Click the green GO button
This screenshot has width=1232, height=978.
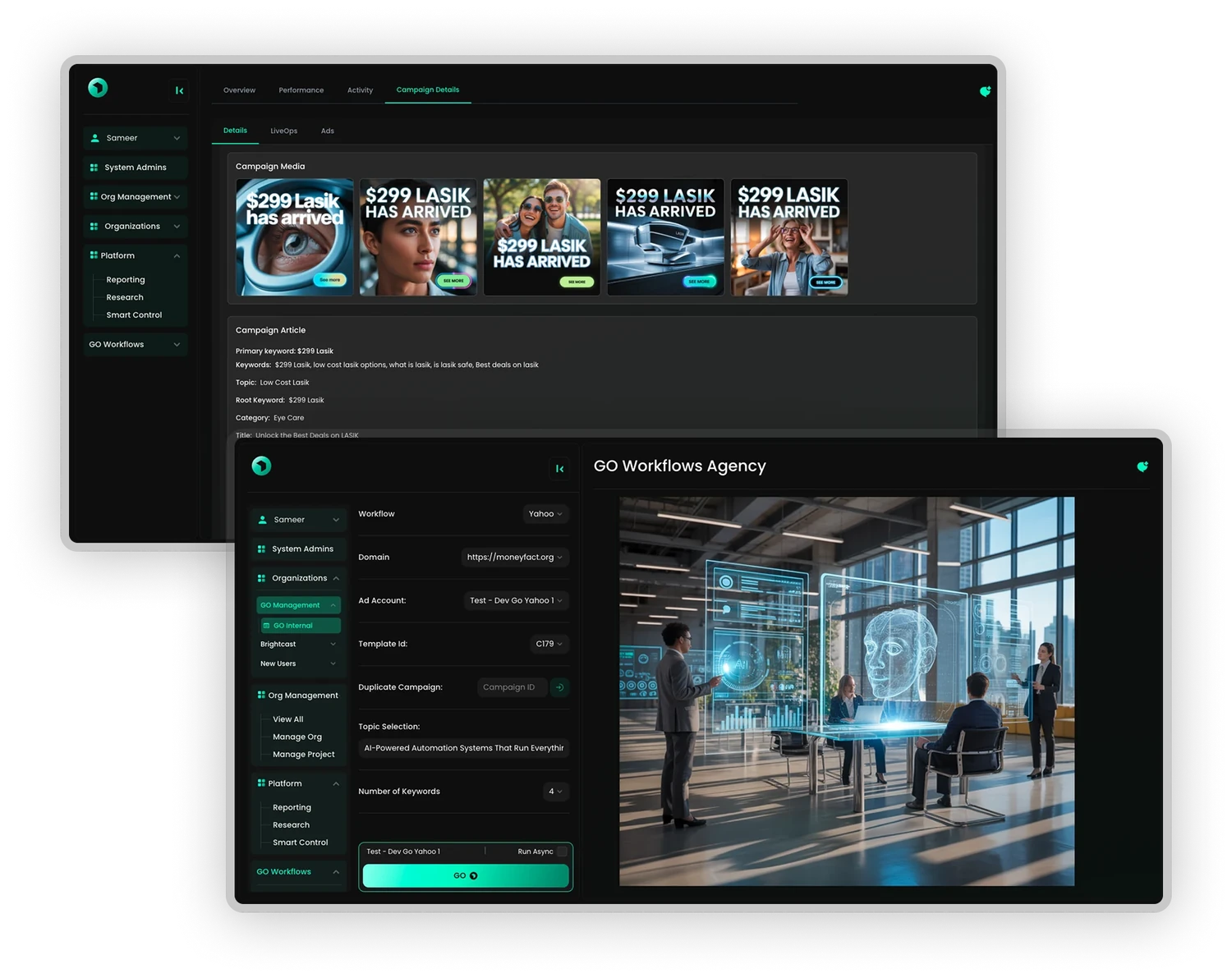tap(466, 876)
